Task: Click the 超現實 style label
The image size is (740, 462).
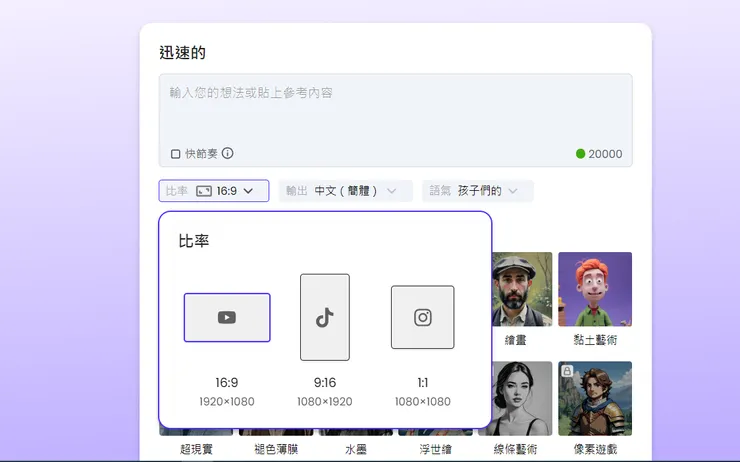Action: [196, 449]
